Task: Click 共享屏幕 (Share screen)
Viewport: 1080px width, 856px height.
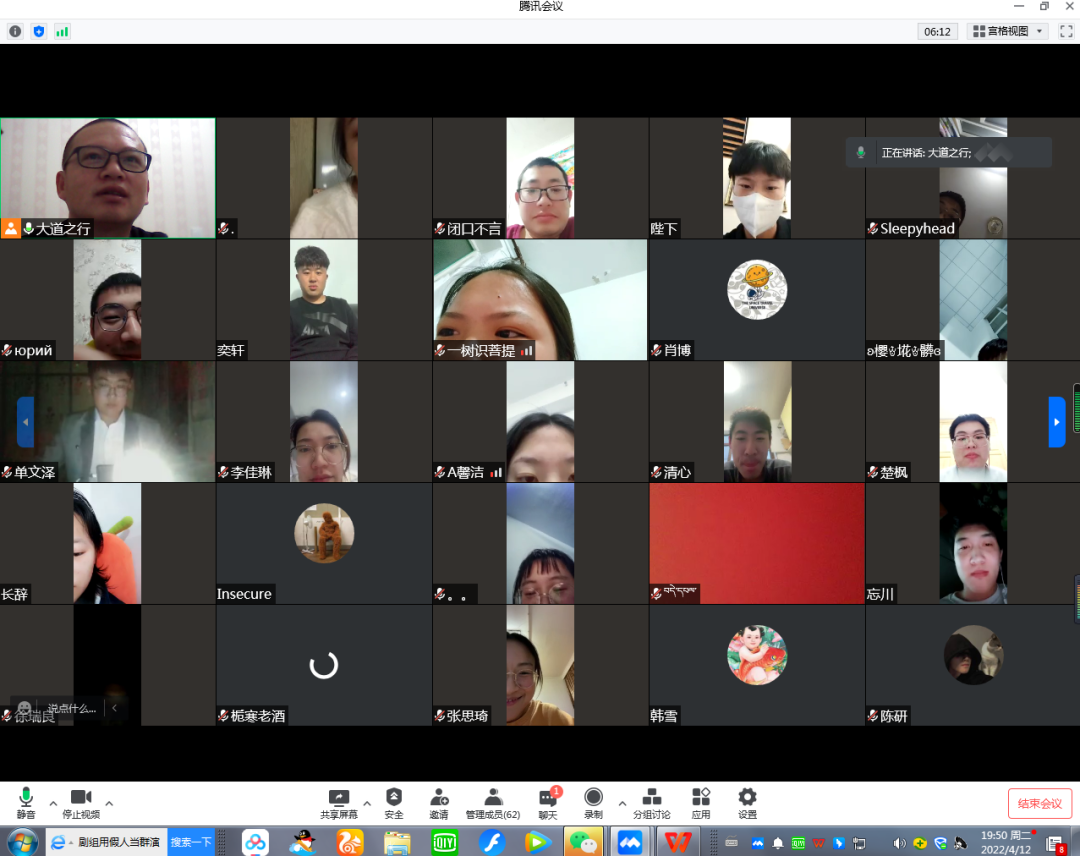Action: tap(338, 802)
